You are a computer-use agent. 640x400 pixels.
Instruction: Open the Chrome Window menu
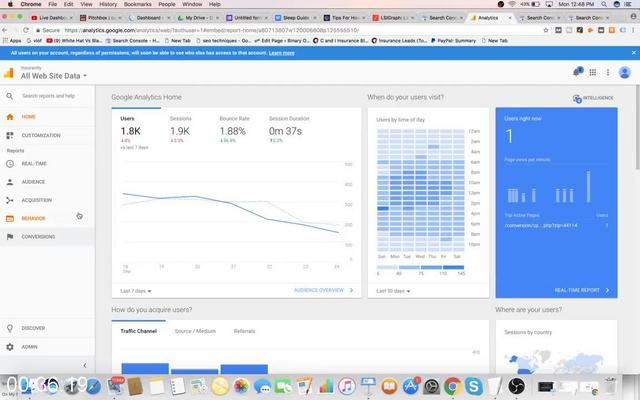coord(192,4)
